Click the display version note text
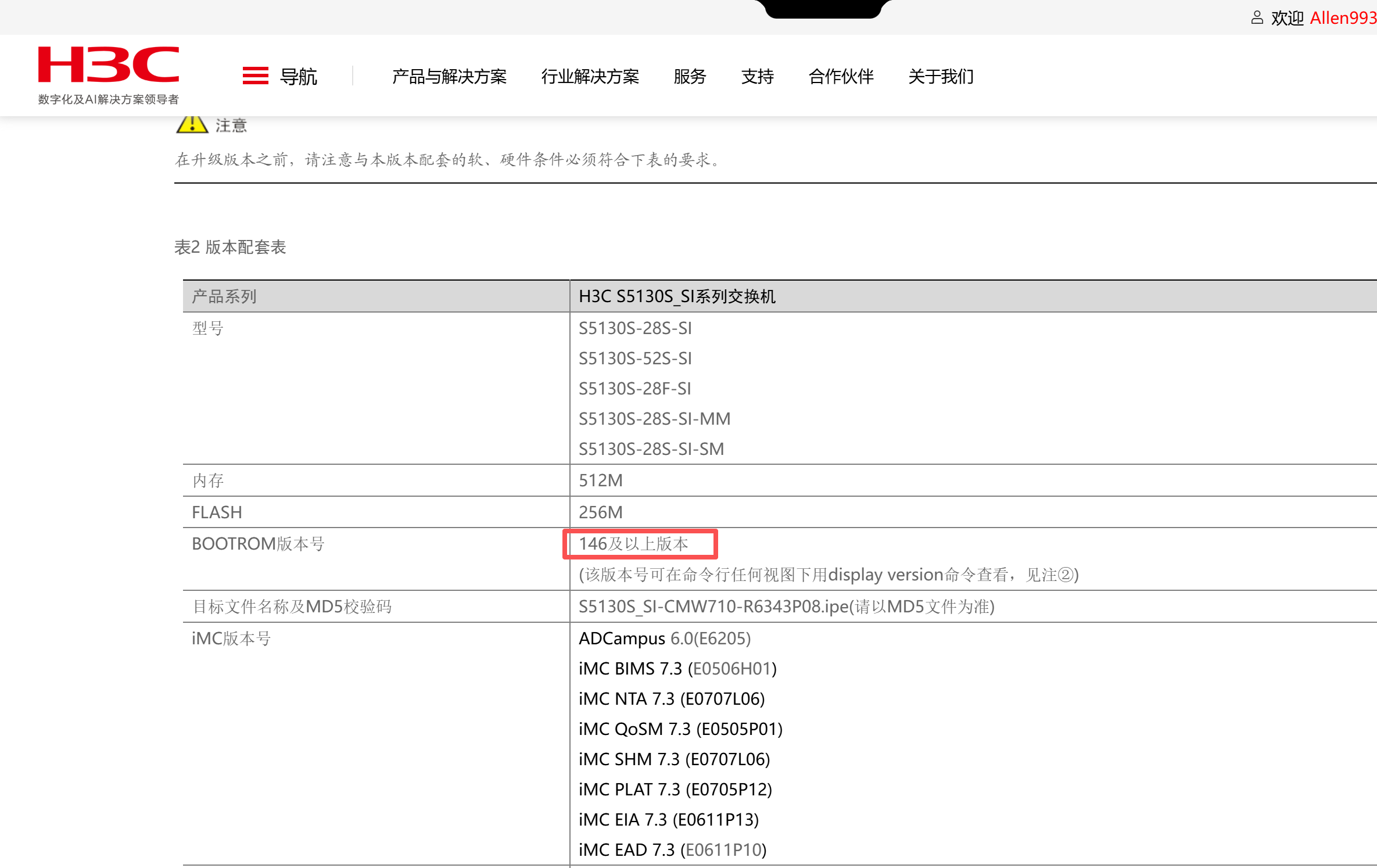Viewport: 1377px width, 868px height. click(x=829, y=575)
